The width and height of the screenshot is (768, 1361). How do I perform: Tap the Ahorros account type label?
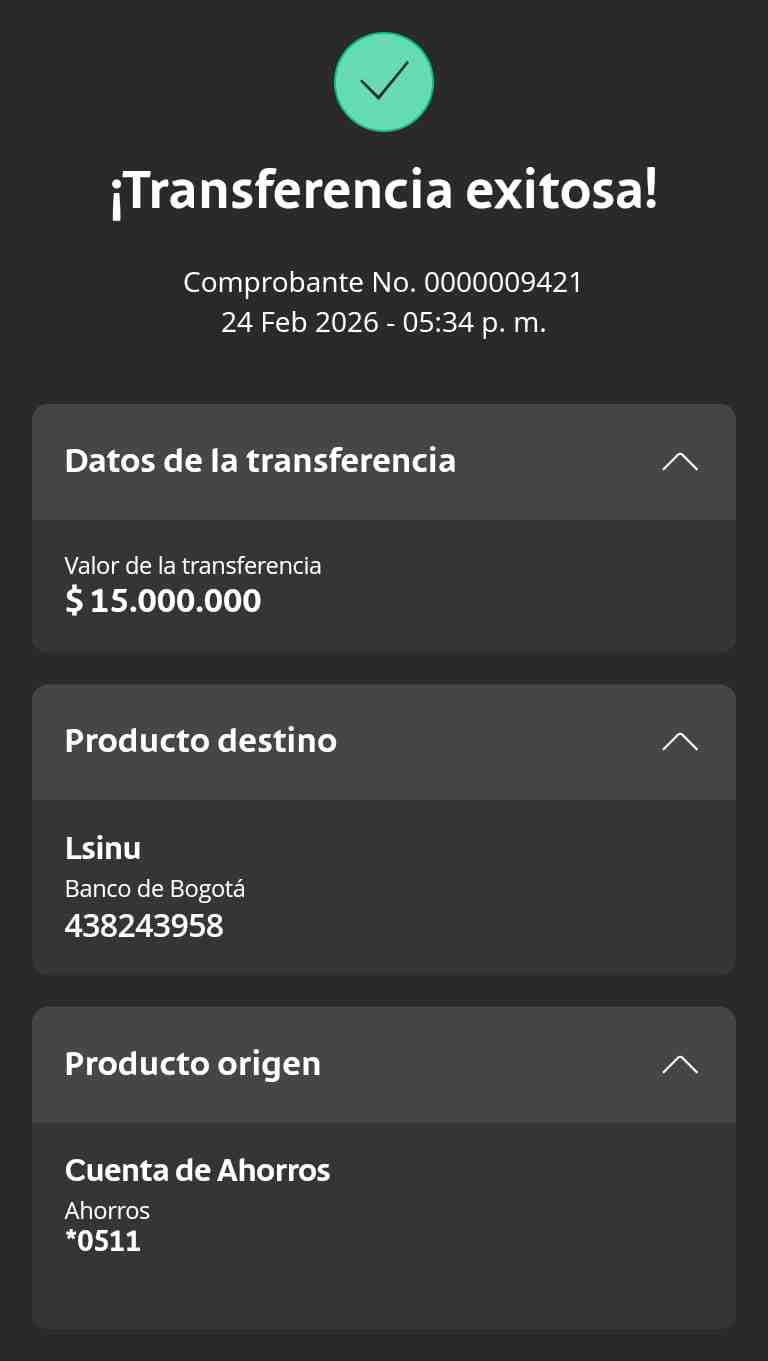click(x=107, y=1211)
